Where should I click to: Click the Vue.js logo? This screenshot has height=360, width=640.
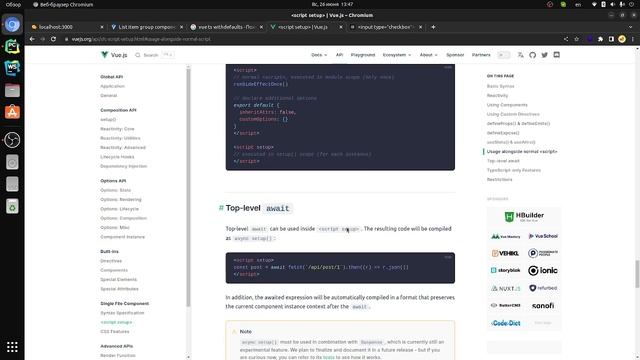point(114,55)
